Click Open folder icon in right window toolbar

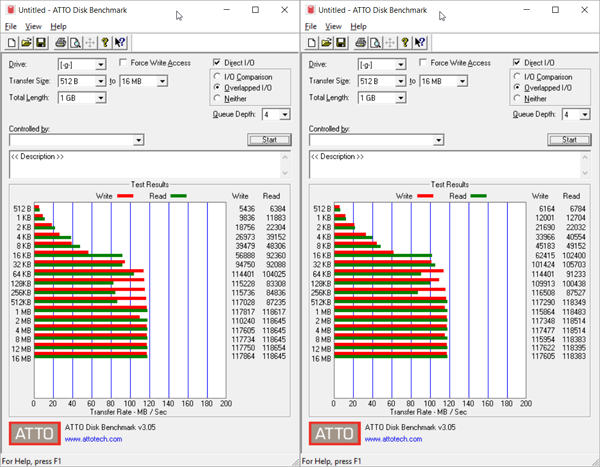pyautogui.click(x=326, y=42)
